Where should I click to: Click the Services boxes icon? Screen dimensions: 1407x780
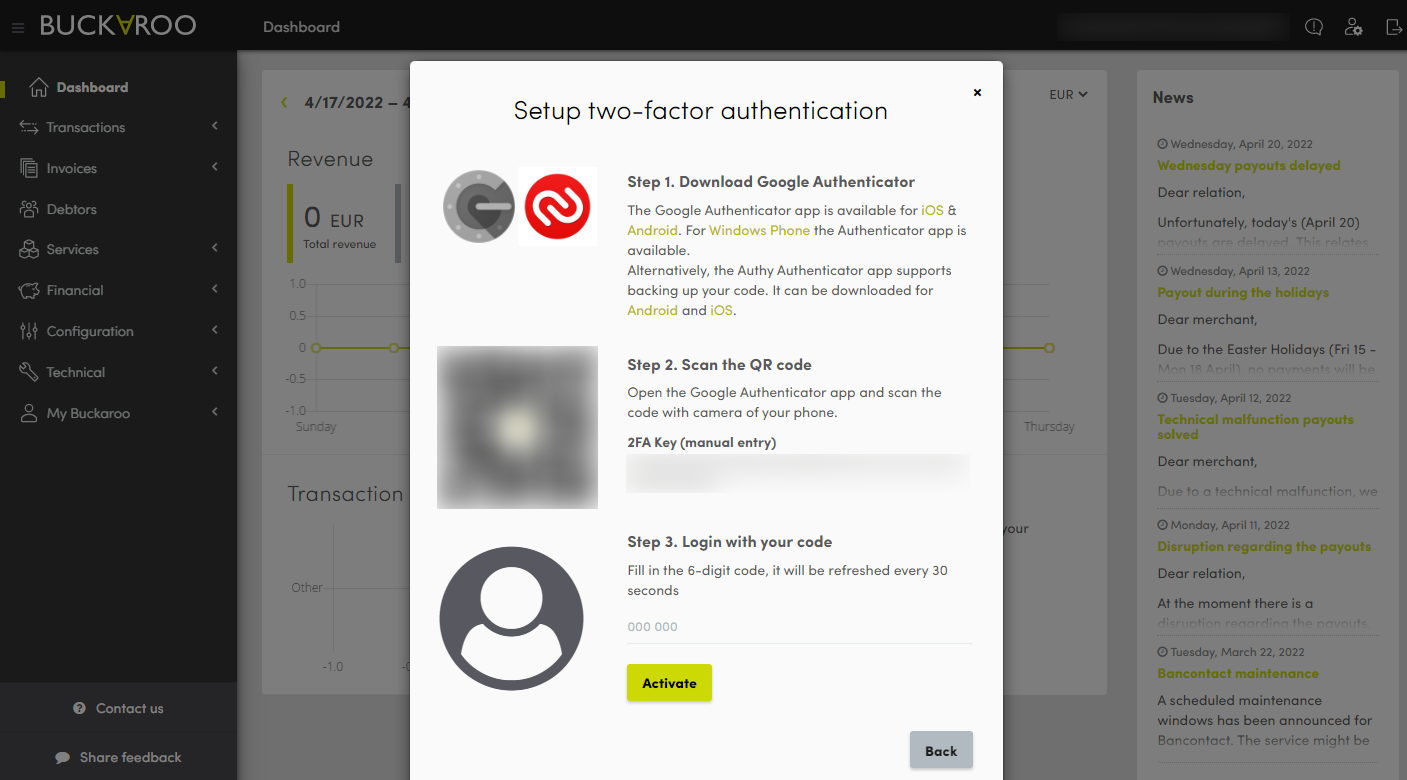pos(29,249)
